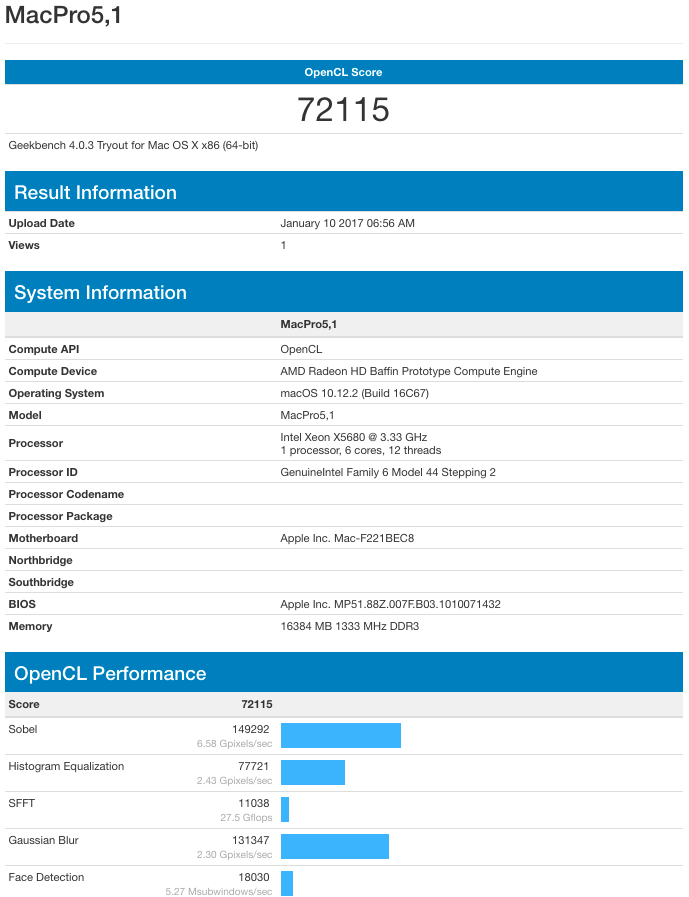Select AMD Radeon HD Baffin Prototype value

coord(409,371)
